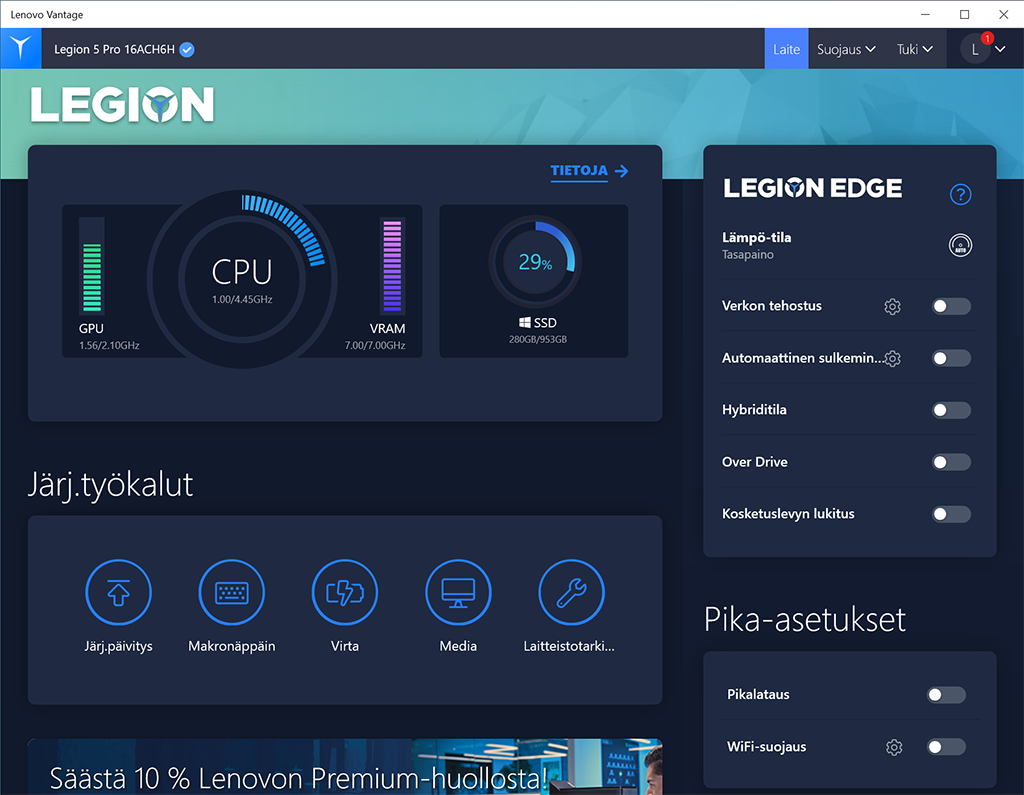1024x795 pixels.
Task: Open Virta power battery icon
Action: 345,592
